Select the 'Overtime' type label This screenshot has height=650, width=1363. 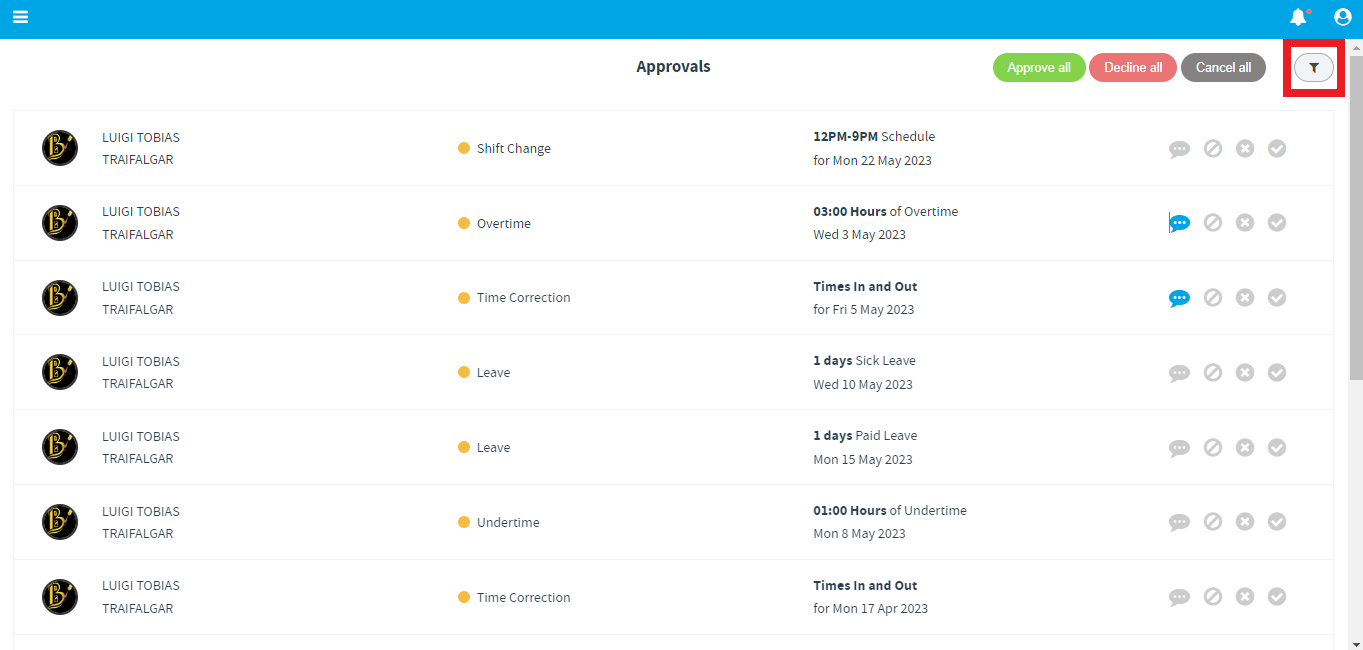[504, 223]
